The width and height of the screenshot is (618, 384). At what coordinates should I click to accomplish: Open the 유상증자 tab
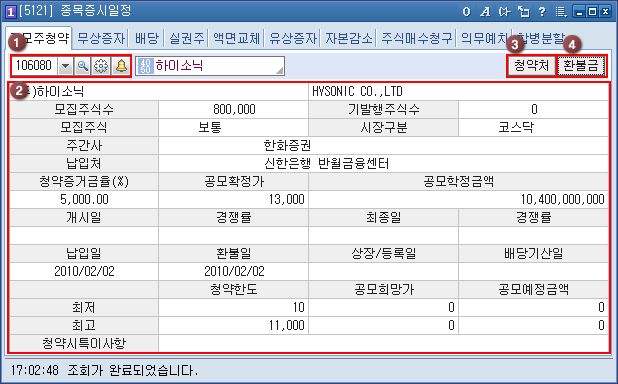(x=293, y=38)
